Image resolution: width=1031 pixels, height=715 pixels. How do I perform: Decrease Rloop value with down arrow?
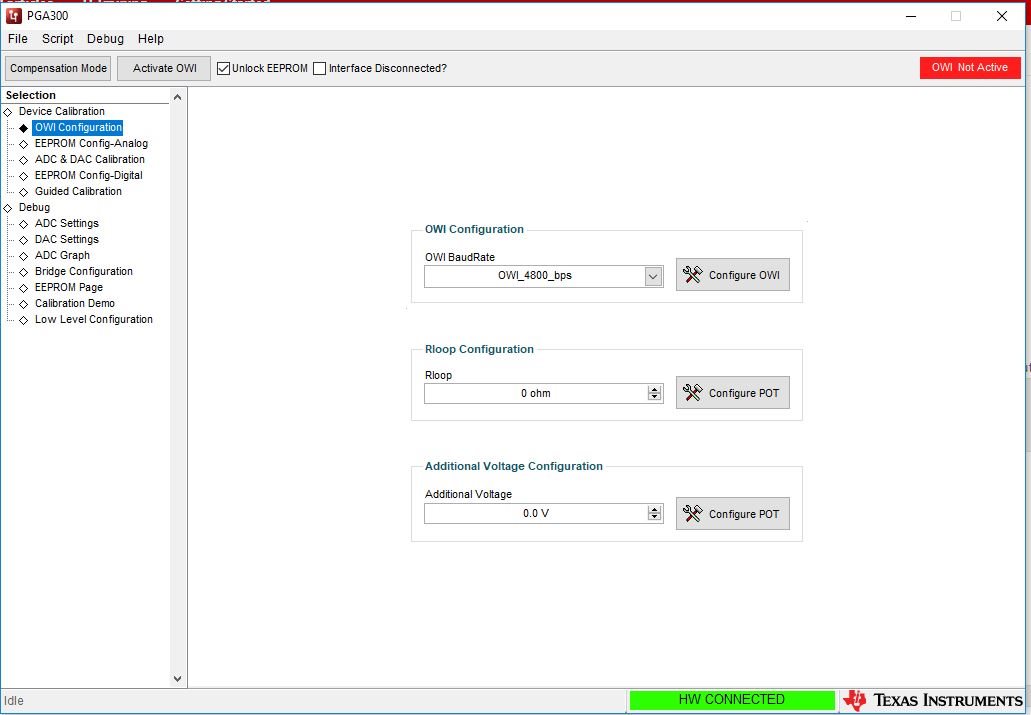(654, 397)
